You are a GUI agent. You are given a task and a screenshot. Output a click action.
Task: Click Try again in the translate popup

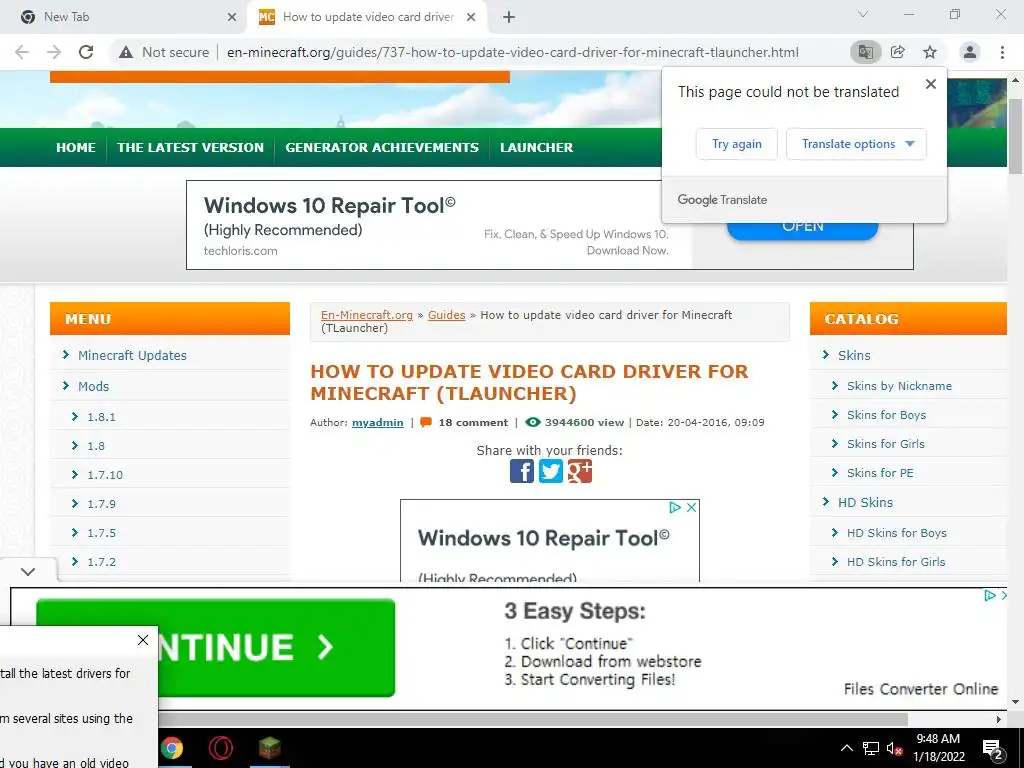(x=737, y=144)
